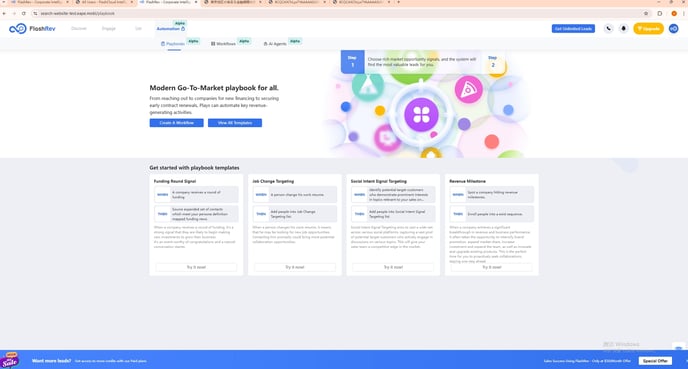Screen dimensions: 688x369
Task: Open the notifications bell icon
Action: 624,29
